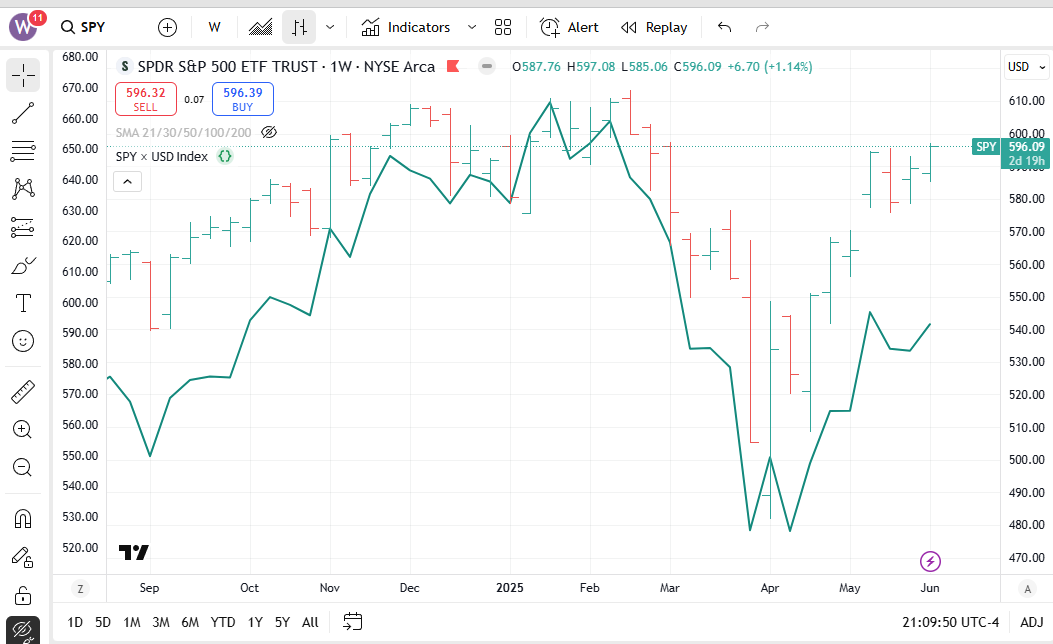
Task: Click the zoom out tool
Action: [x=23, y=467]
